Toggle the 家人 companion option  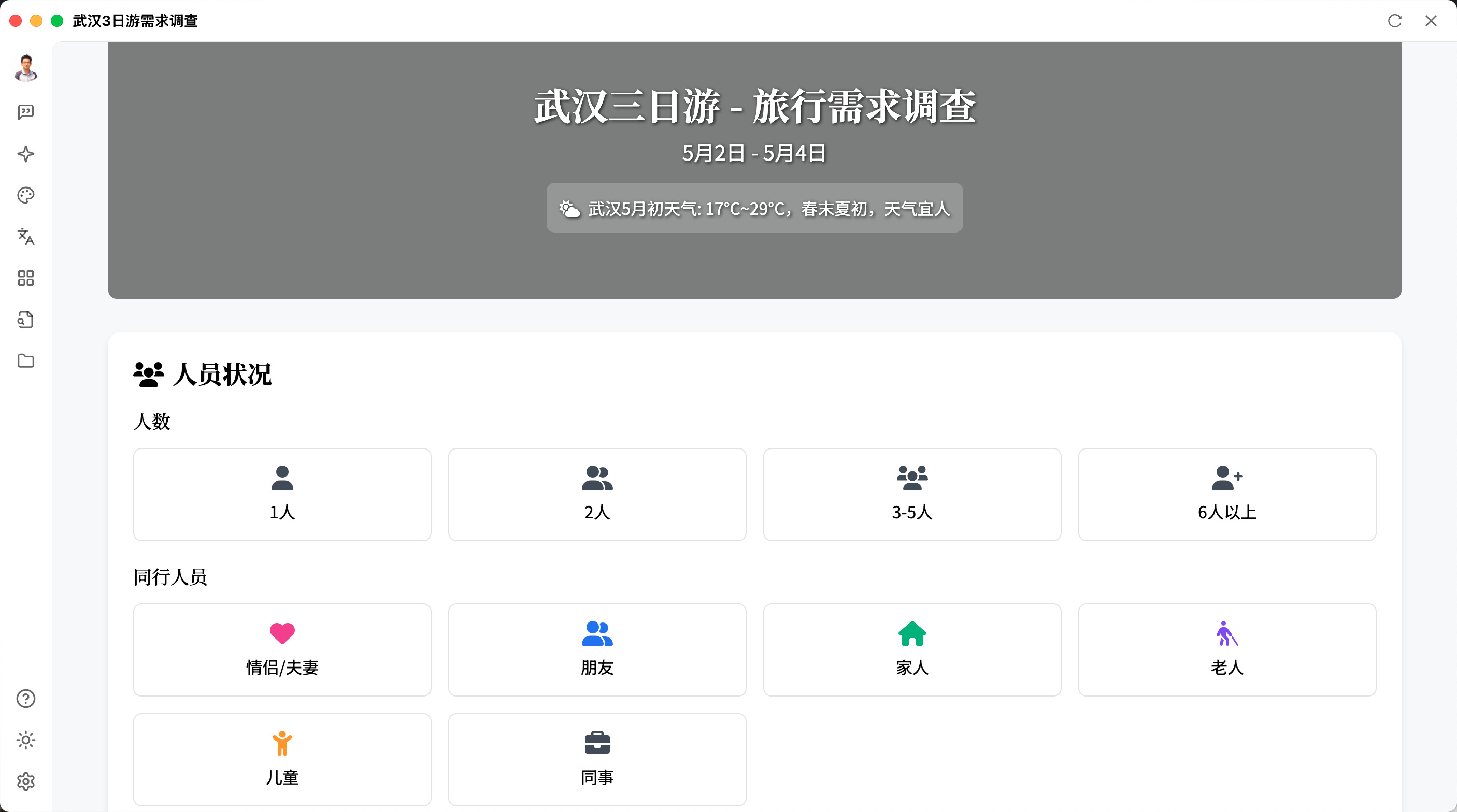coord(912,650)
